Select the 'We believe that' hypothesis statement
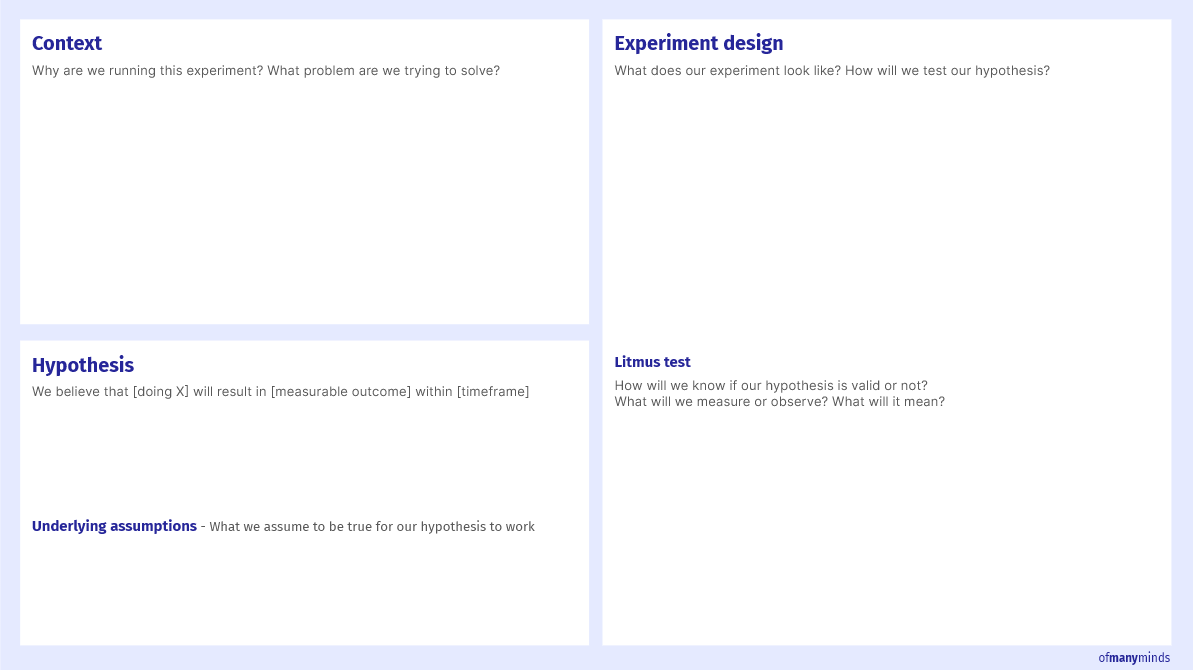Image resolution: width=1193 pixels, height=670 pixels. 280,391
